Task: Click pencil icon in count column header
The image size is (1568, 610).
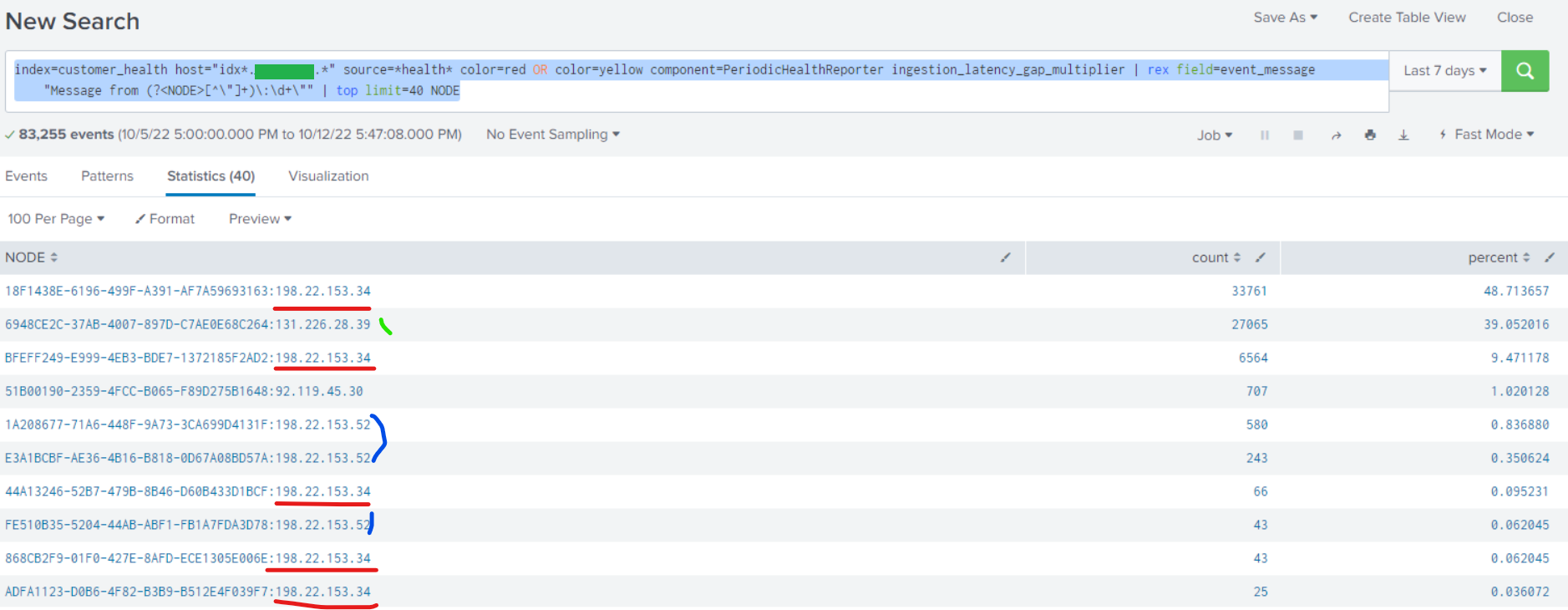Action: point(1261,257)
